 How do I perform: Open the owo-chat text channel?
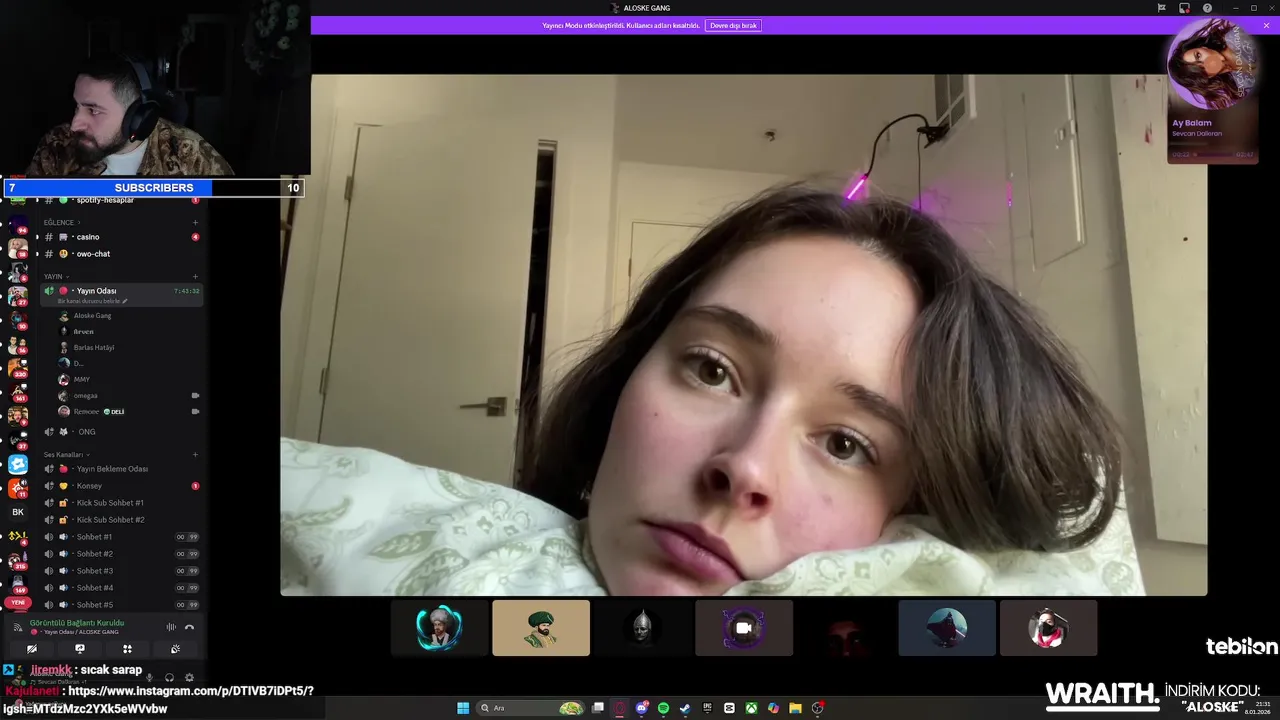tap(120, 254)
